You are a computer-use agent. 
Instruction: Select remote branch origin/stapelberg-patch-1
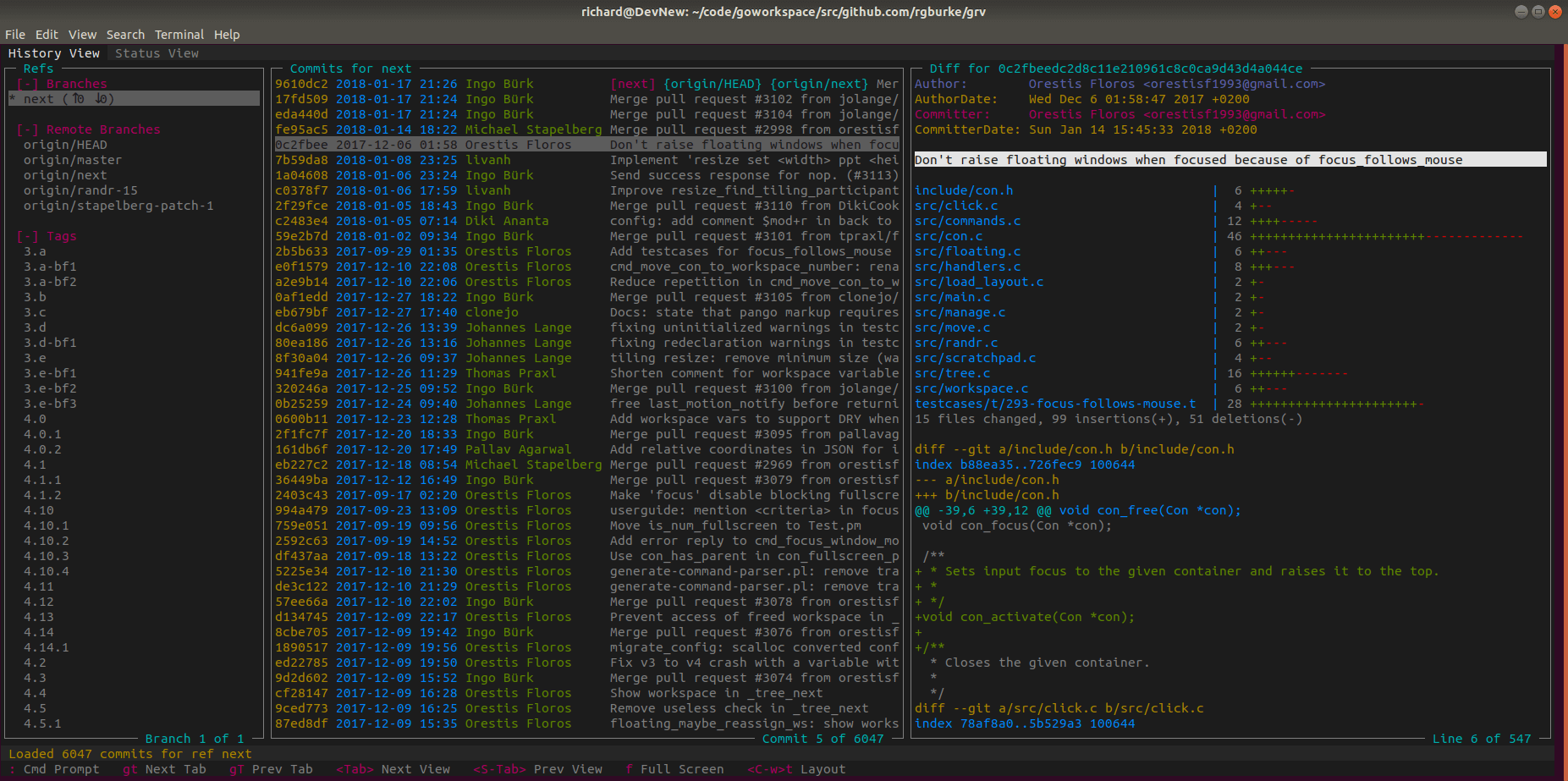pos(118,206)
